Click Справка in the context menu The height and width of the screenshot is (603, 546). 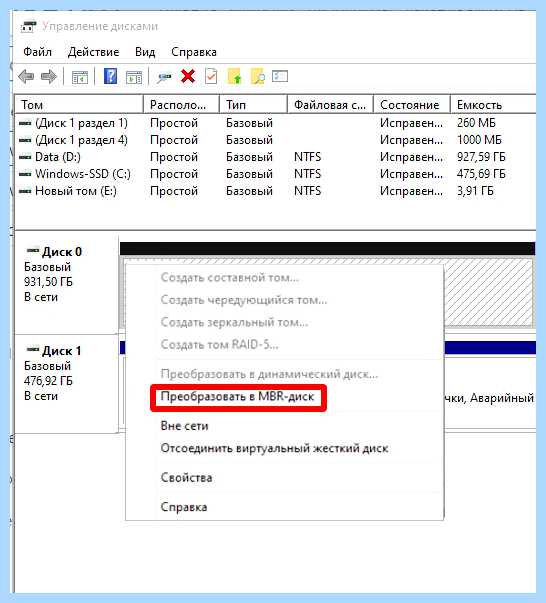point(184,507)
